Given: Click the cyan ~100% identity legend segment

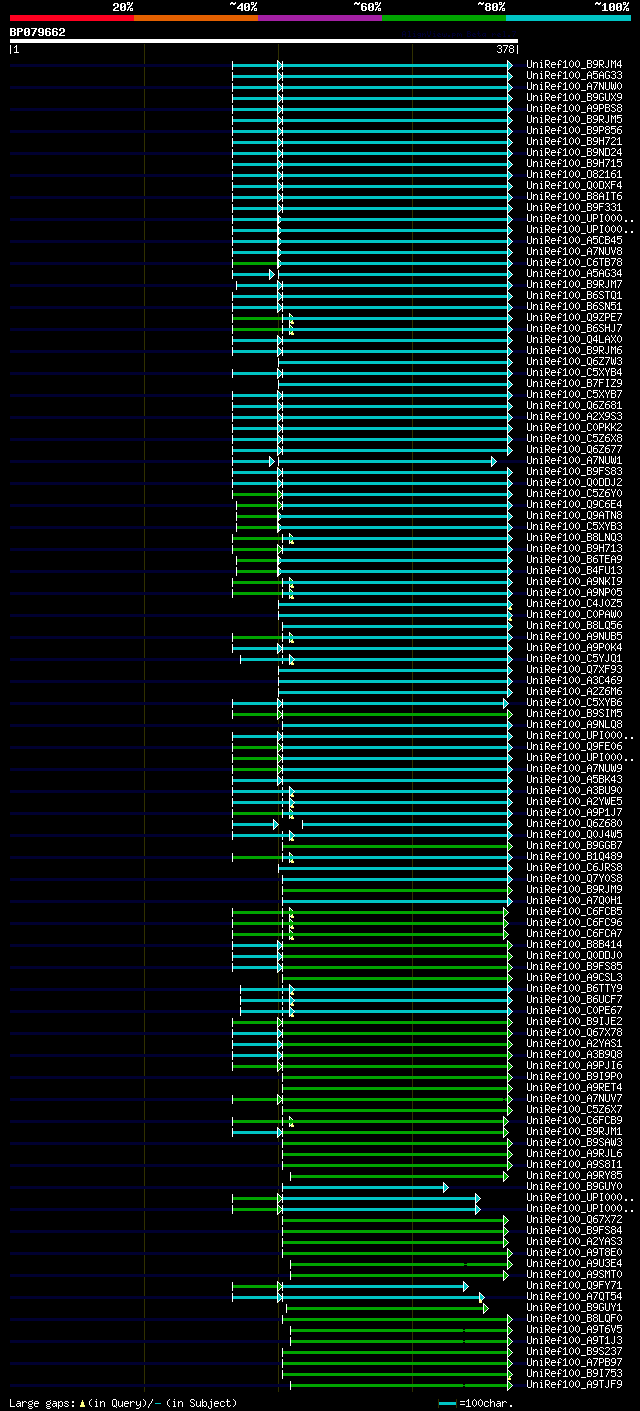Looking at the screenshot, I should [568, 18].
